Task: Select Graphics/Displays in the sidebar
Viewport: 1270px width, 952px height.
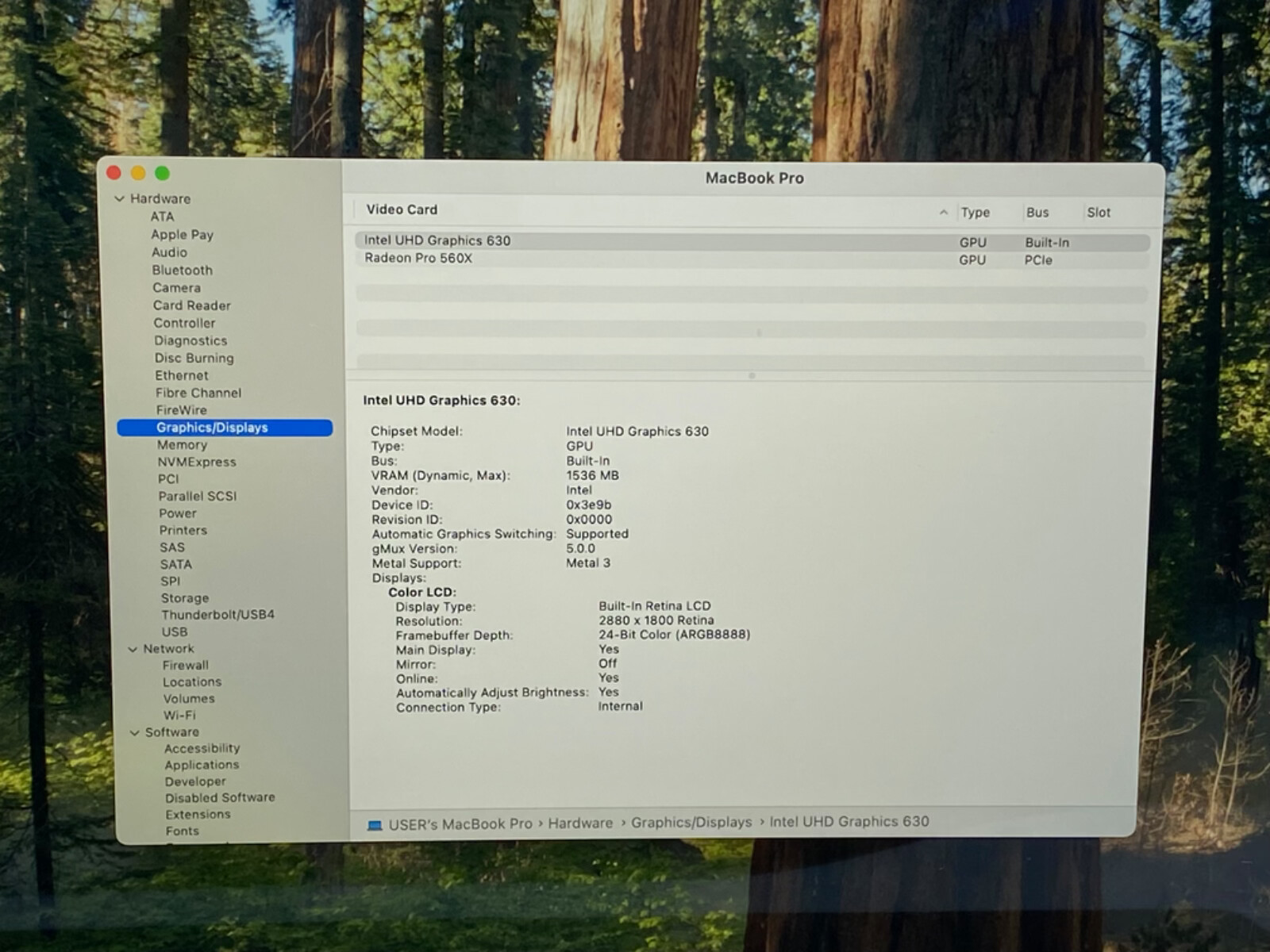Action: click(225, 428)
